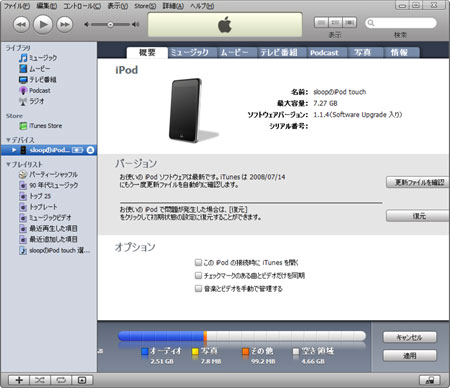Click the battery icon beside the iPod
This screenshot has height=388, width=450.
coord(77,150)
